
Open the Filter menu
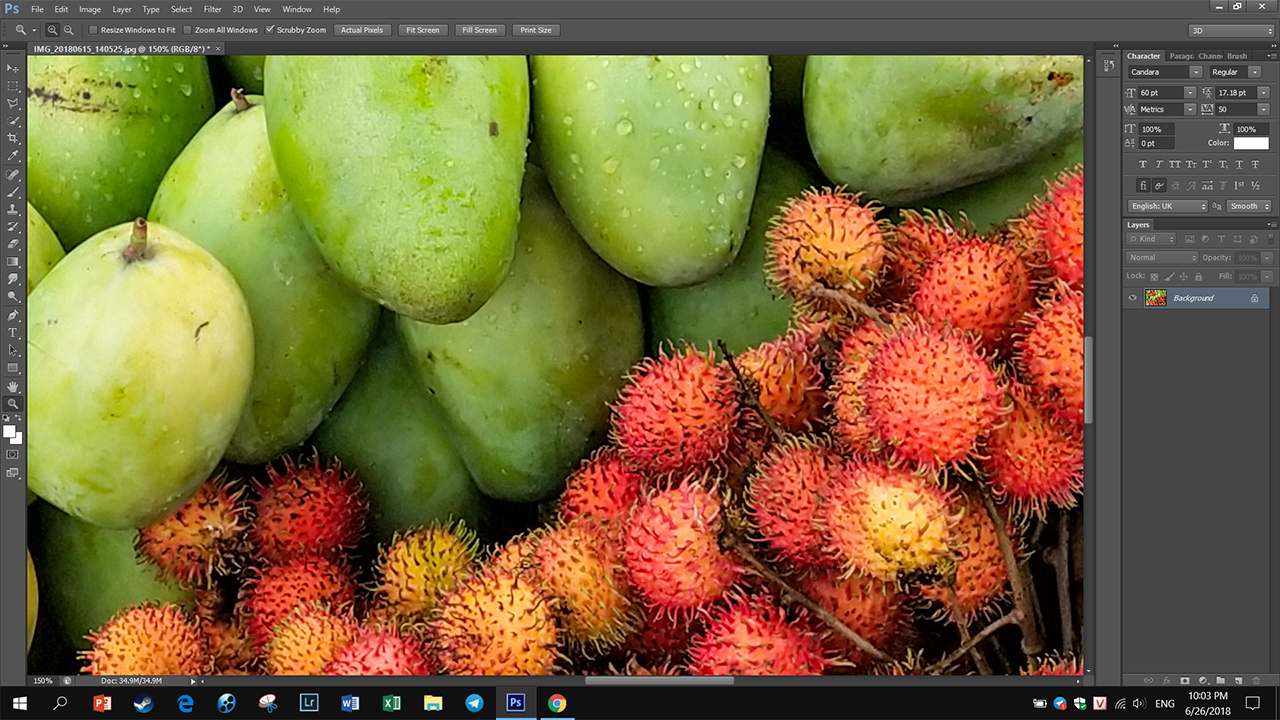[212, 9]
